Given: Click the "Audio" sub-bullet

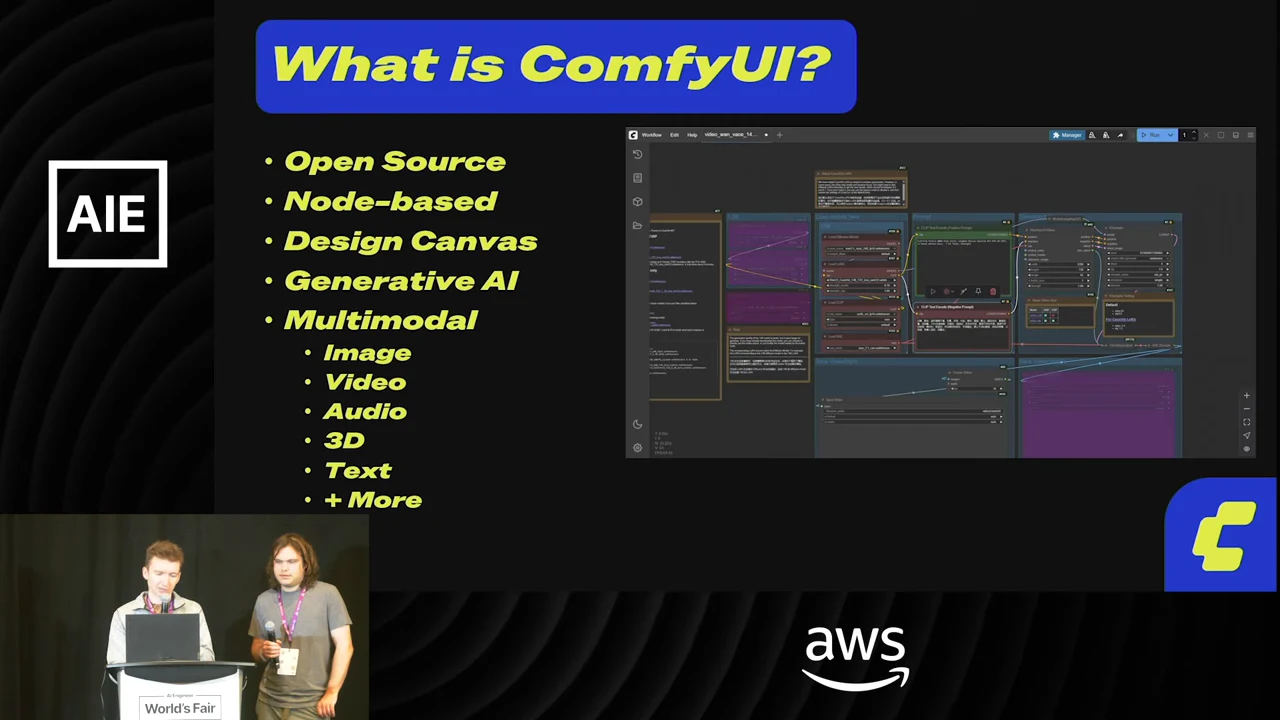Looking at the screenshot, I should (x=365, y=411).
